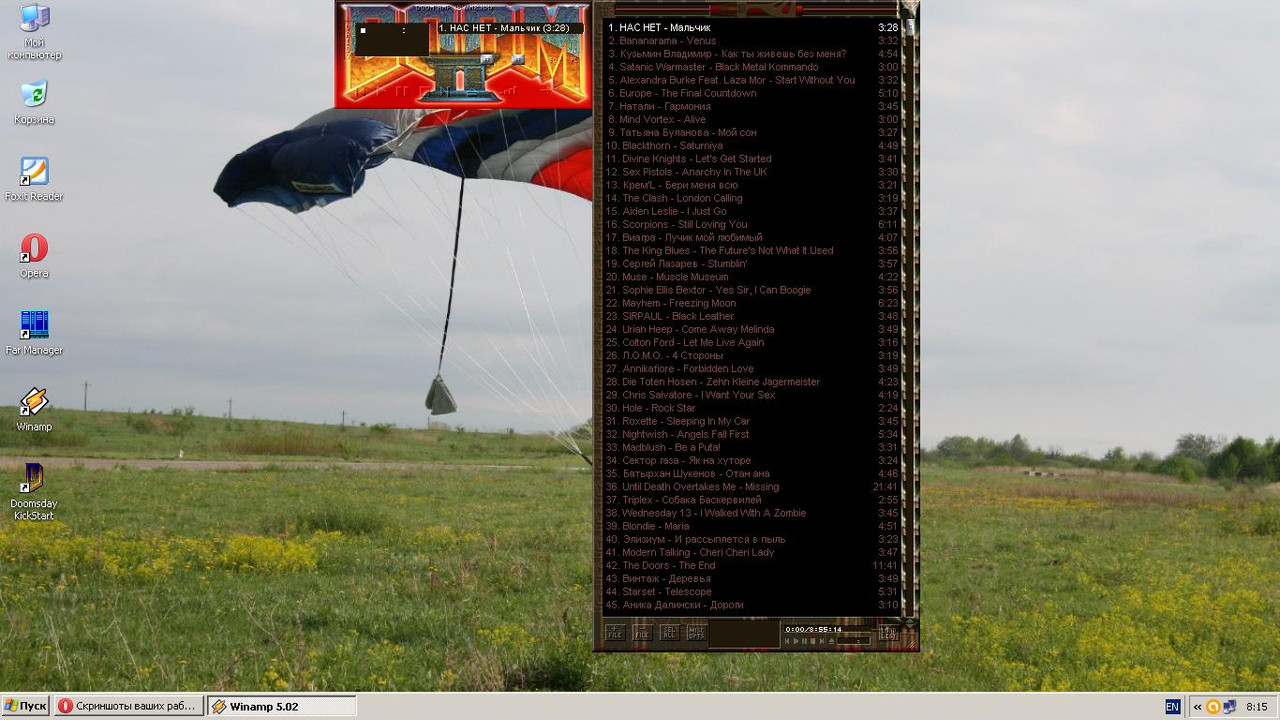The width and height of the screenshot is (1280, 720).
Task: Select track '36. Until Death Overtakes Me - Missing'
Action: click(x=752, y=486)
